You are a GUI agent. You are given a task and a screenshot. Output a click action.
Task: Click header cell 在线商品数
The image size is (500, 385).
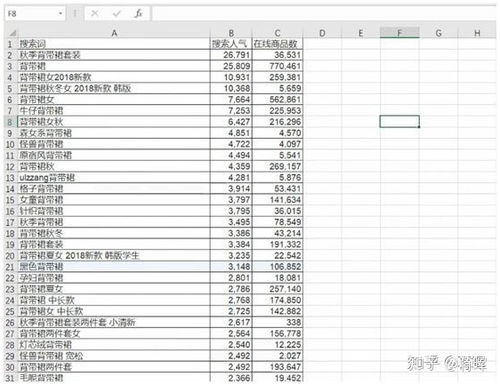[277, 44]
